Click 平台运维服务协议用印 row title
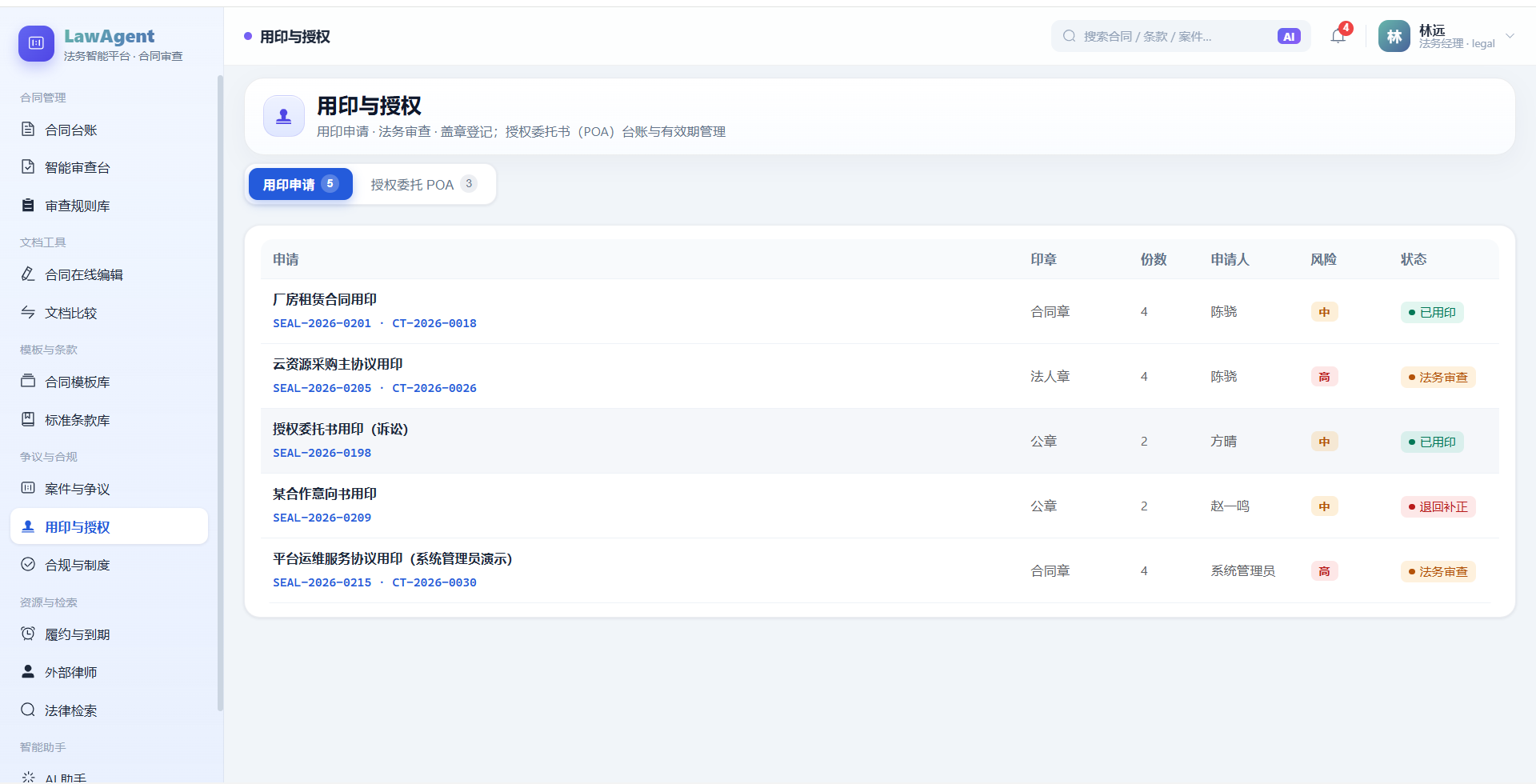This screenshot has width=1536, height=784. (x=393, y=558)
